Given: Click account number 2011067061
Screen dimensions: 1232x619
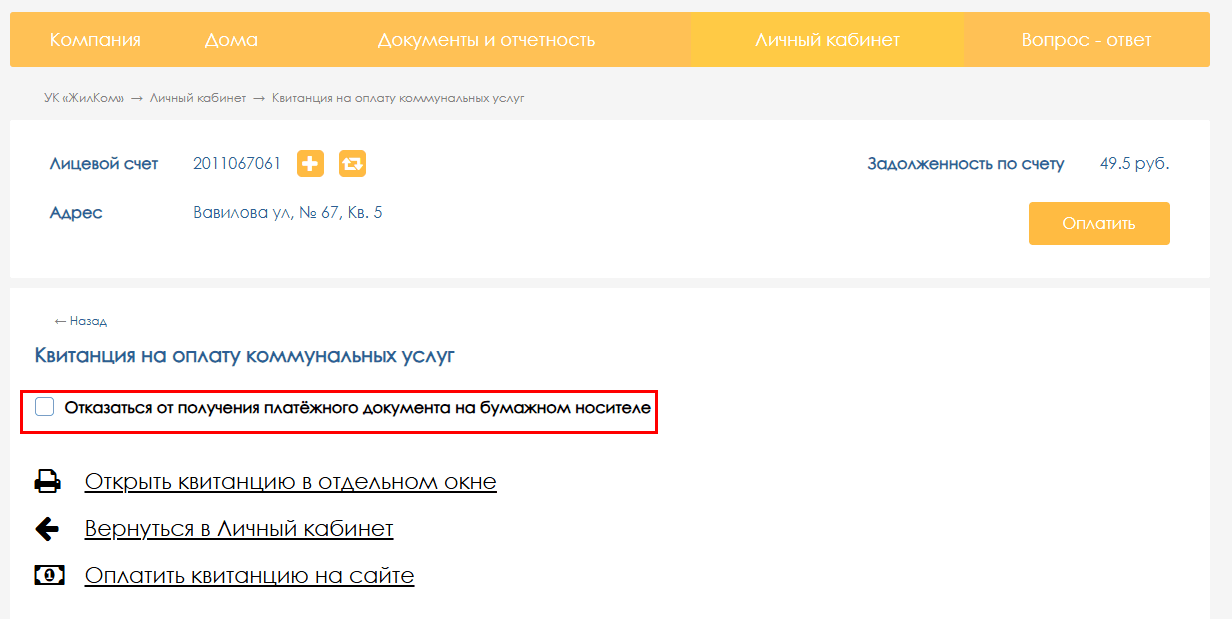Looking at the screenshot, I should [x=237, y=163].
